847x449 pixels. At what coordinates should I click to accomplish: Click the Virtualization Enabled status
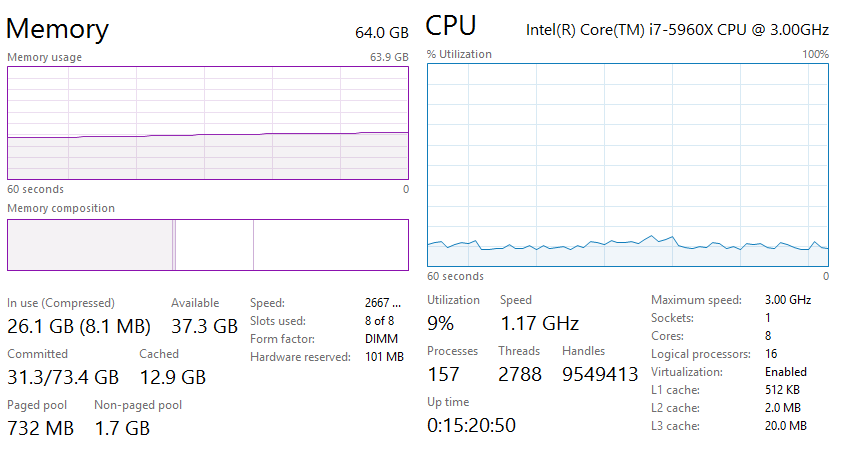tap(785, 371)
